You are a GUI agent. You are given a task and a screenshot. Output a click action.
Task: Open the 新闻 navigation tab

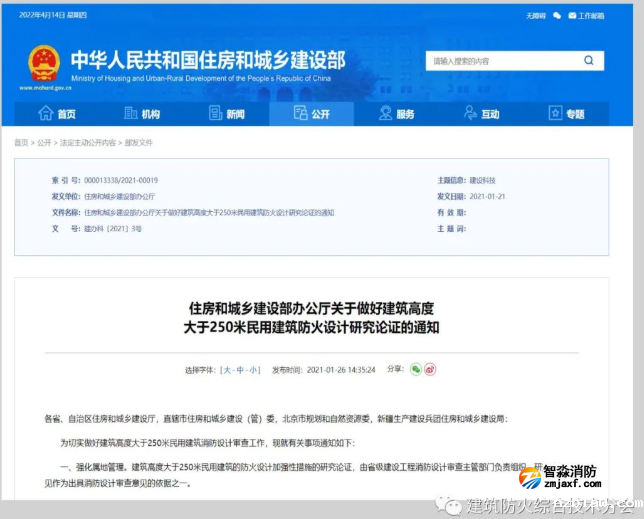tap(226, 114)
